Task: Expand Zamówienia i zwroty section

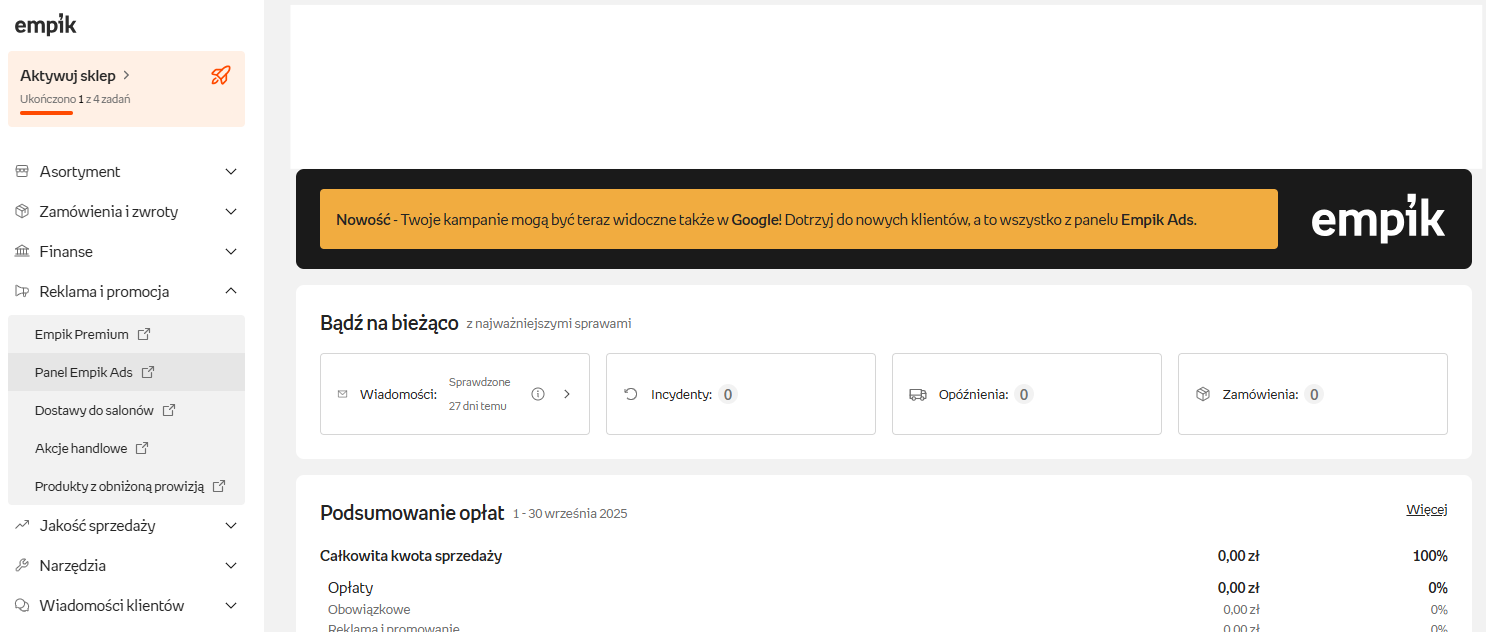Action: [231, 212]
